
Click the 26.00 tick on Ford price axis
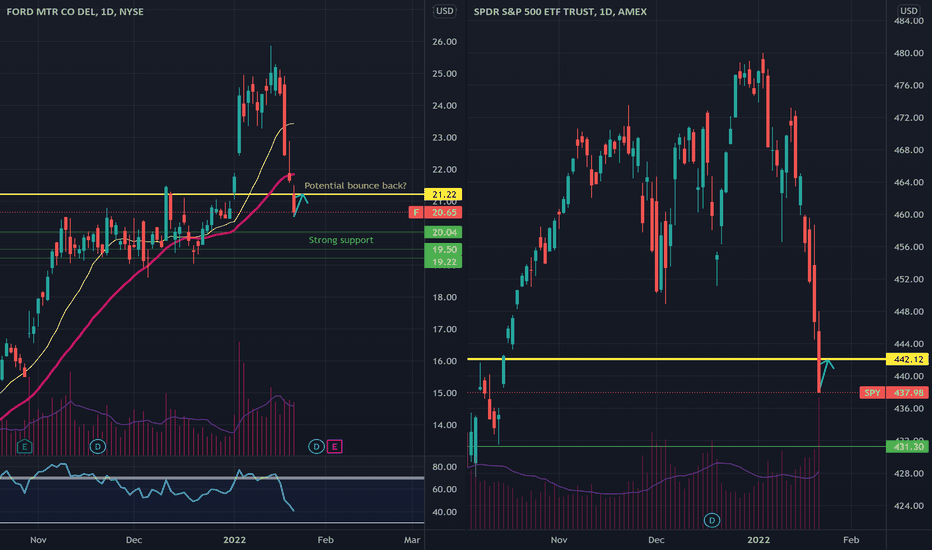click(x=445, y=42)
